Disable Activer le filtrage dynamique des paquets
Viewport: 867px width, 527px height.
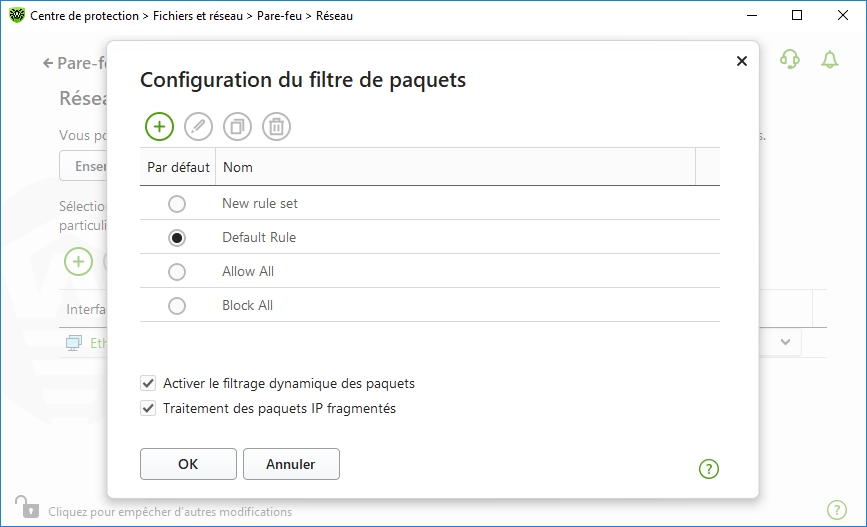[149, 383]
